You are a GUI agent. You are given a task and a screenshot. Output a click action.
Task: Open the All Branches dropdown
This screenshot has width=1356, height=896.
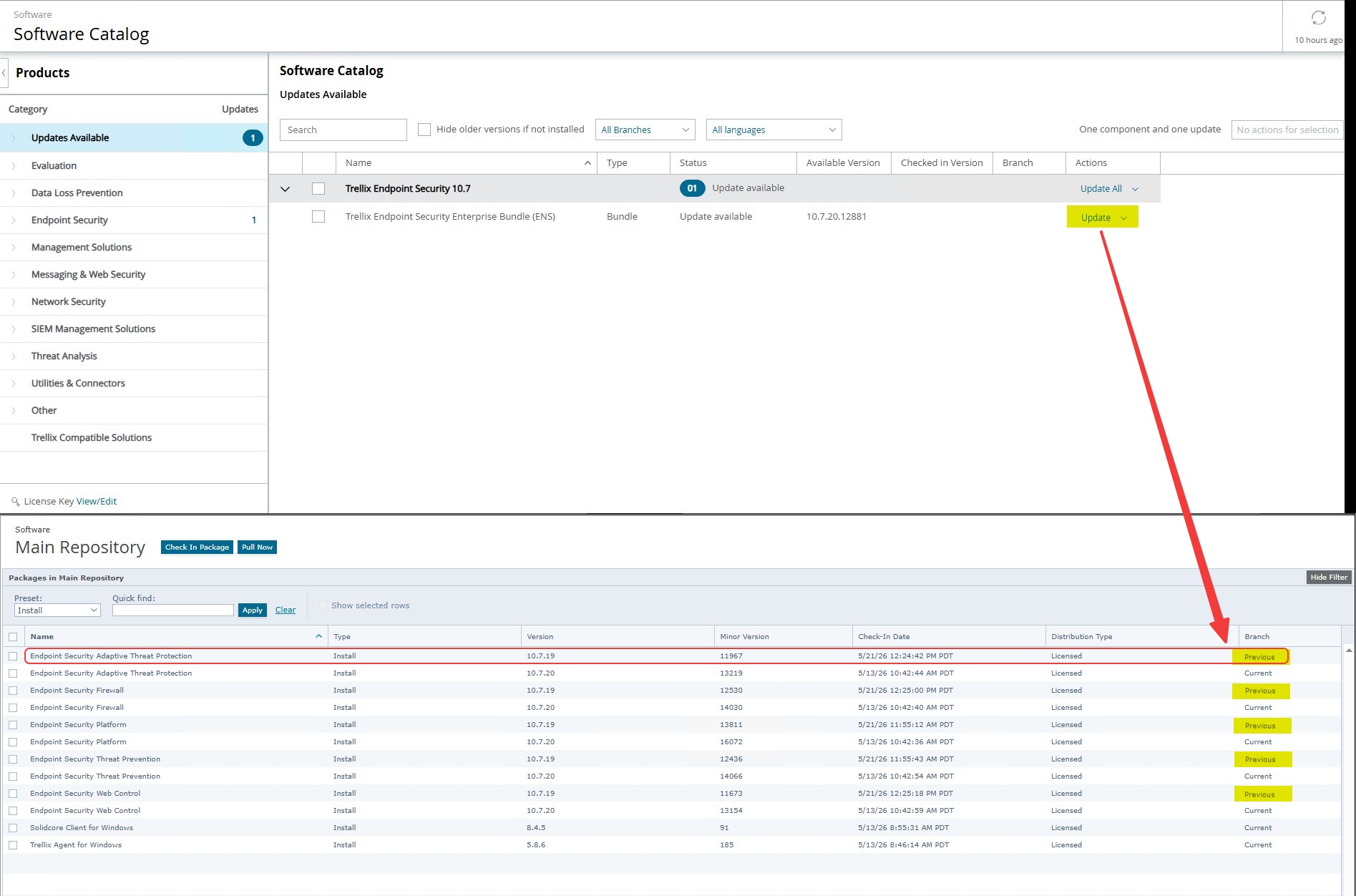coord(645,130)
